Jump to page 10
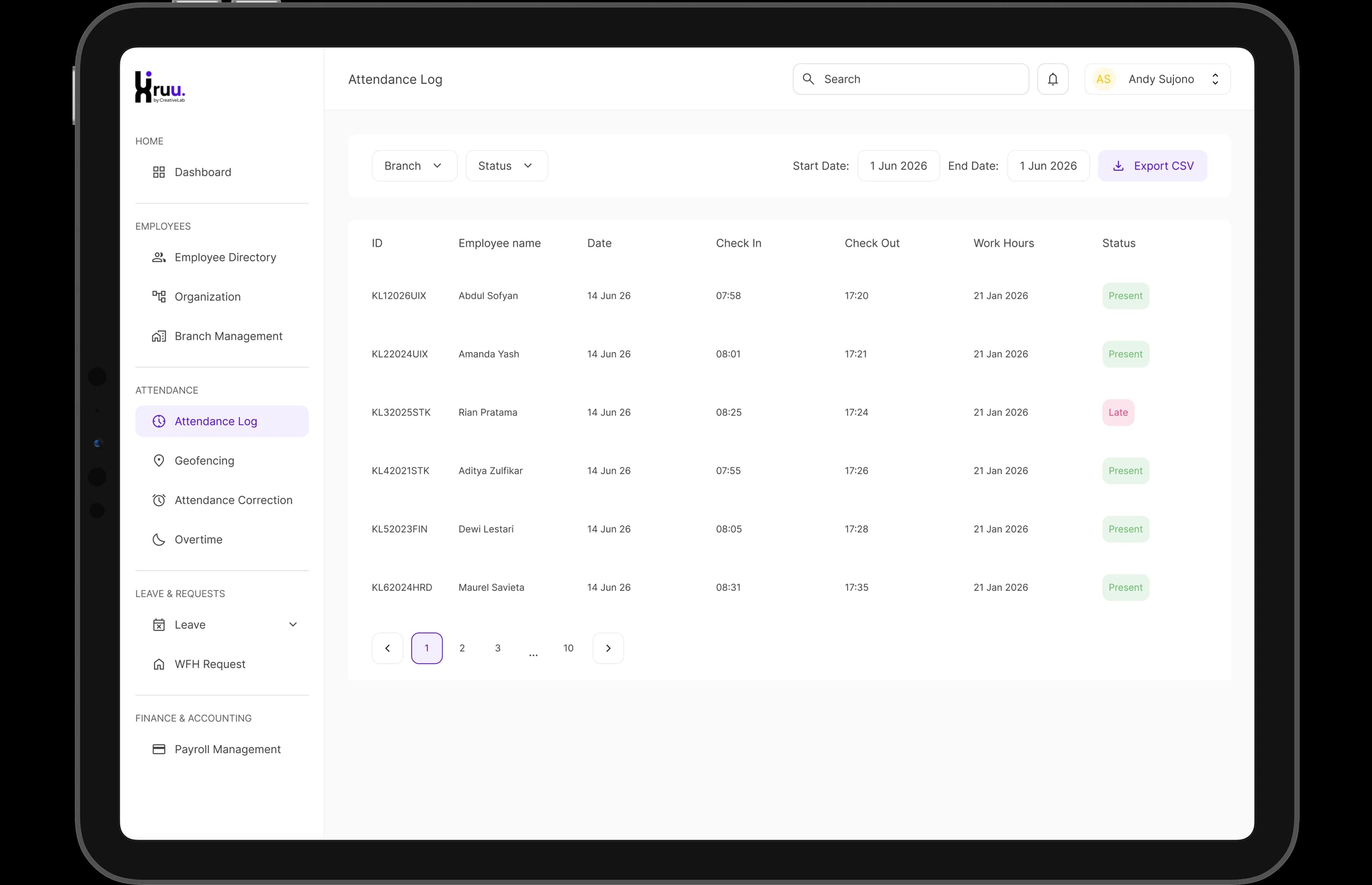Image resolution: width=1372 pixels, height=885 pixels. point(568,648)
